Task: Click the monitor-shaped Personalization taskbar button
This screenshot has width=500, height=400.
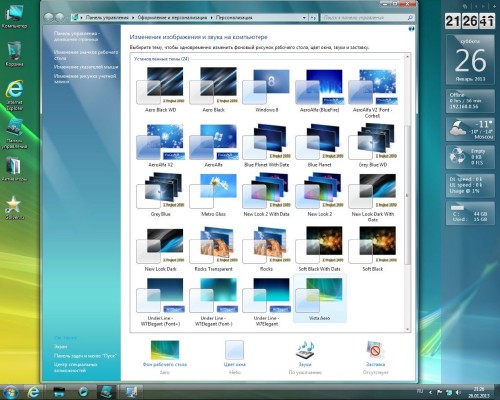Action: coord(131,392)
